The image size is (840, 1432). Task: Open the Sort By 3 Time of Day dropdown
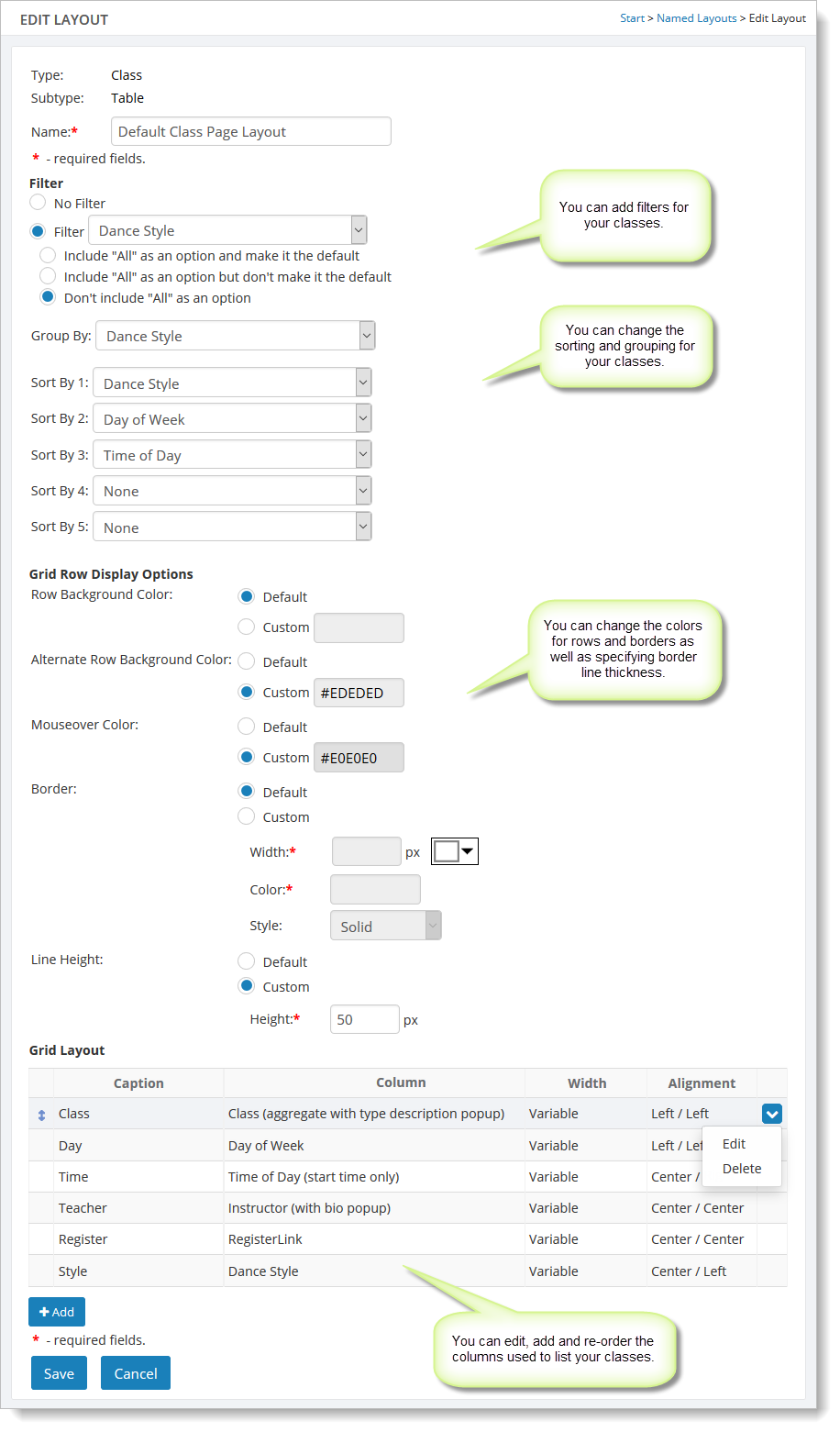pyautogui.click(x=233, y=455)
